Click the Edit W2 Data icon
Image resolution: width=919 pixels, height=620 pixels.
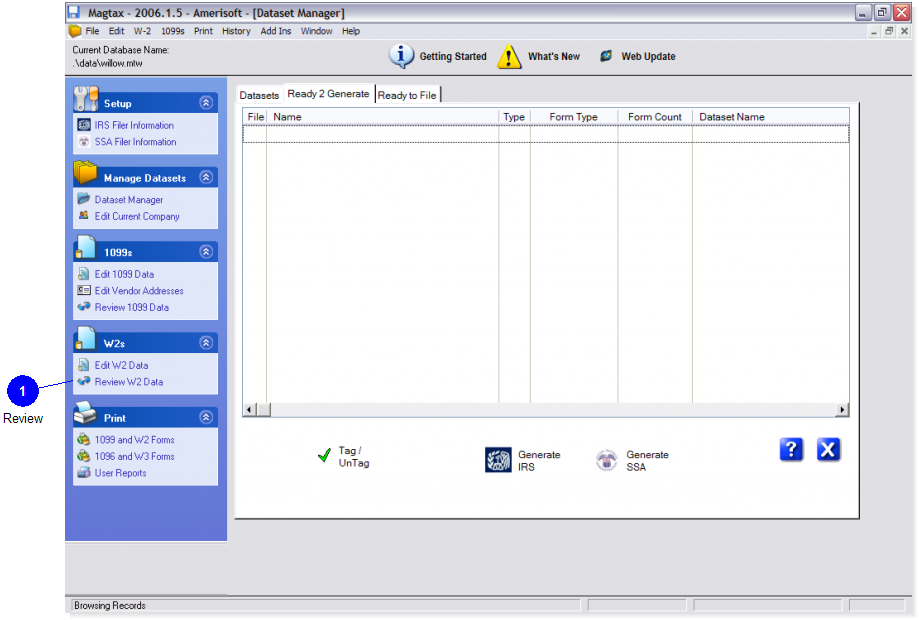(84, 364)
